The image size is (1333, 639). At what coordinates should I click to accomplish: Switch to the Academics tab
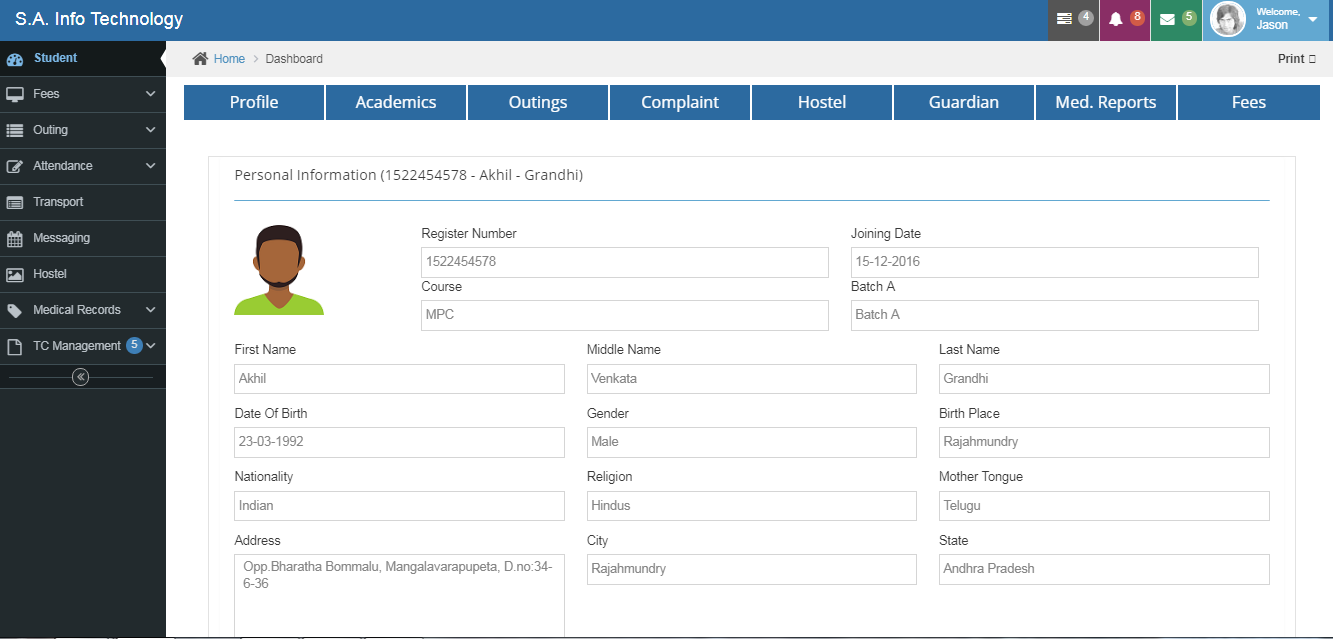coord(396,102)
